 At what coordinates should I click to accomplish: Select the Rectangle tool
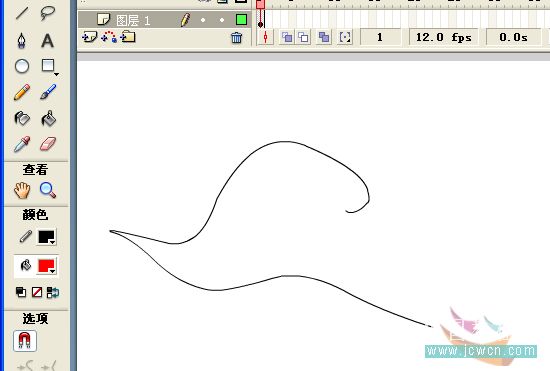click(x=48, y=66)
